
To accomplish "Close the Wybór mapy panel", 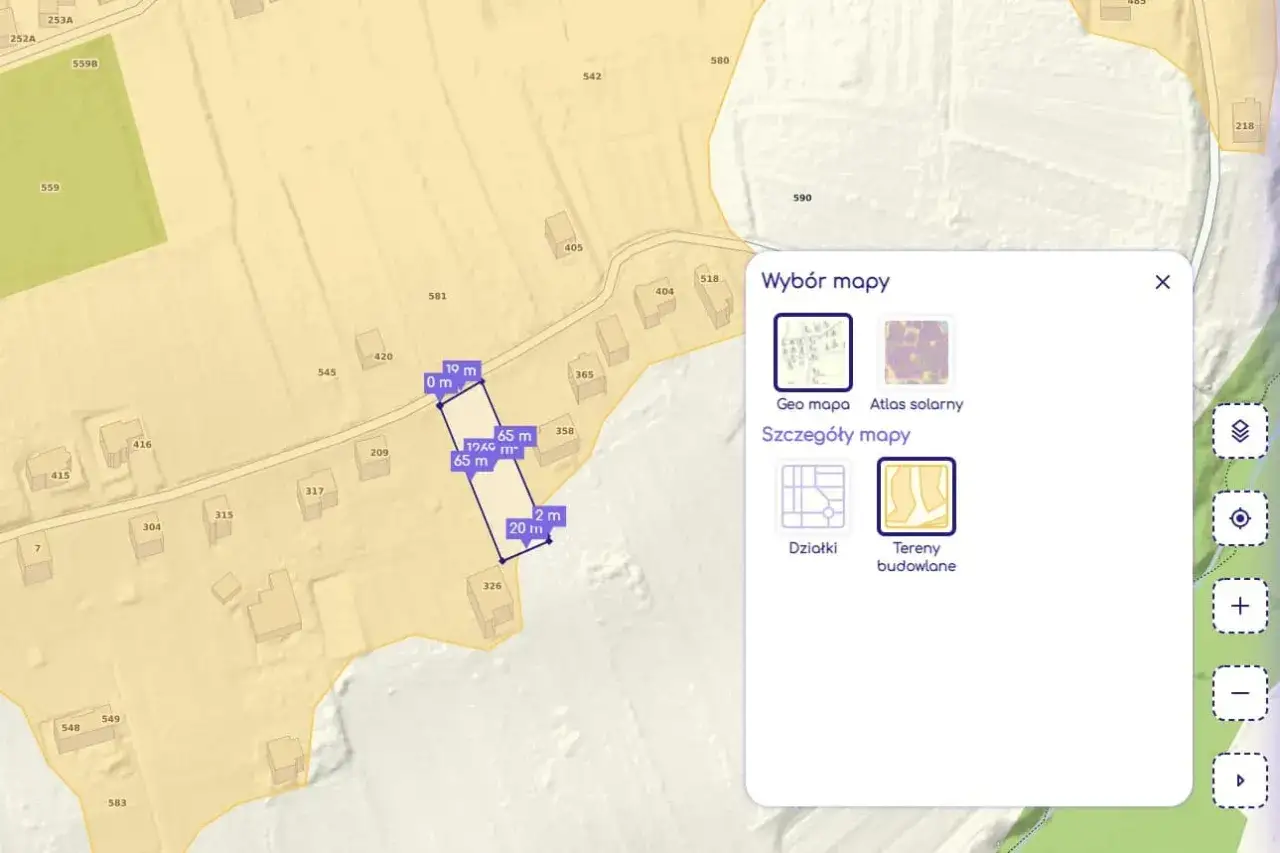I will click(x=1162, y=282).
